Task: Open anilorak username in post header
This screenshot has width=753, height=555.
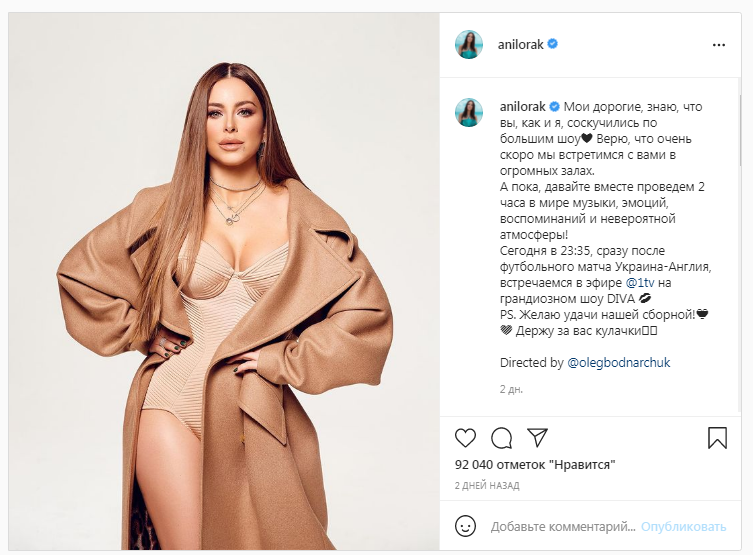Action: 521,45
